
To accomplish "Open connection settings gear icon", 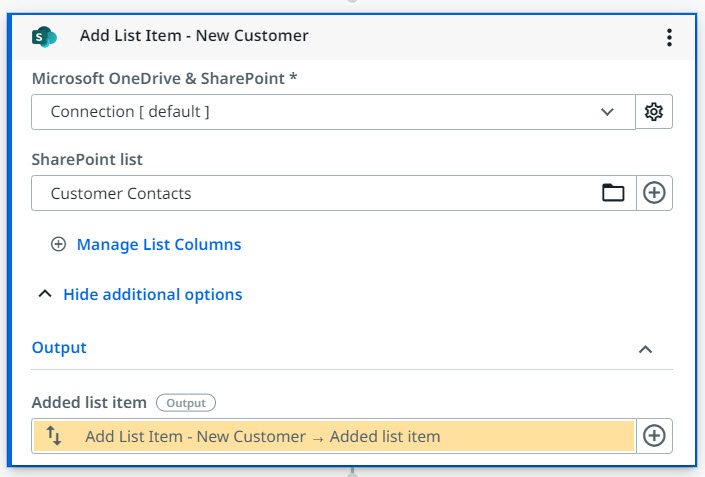I will pos(654,112).
